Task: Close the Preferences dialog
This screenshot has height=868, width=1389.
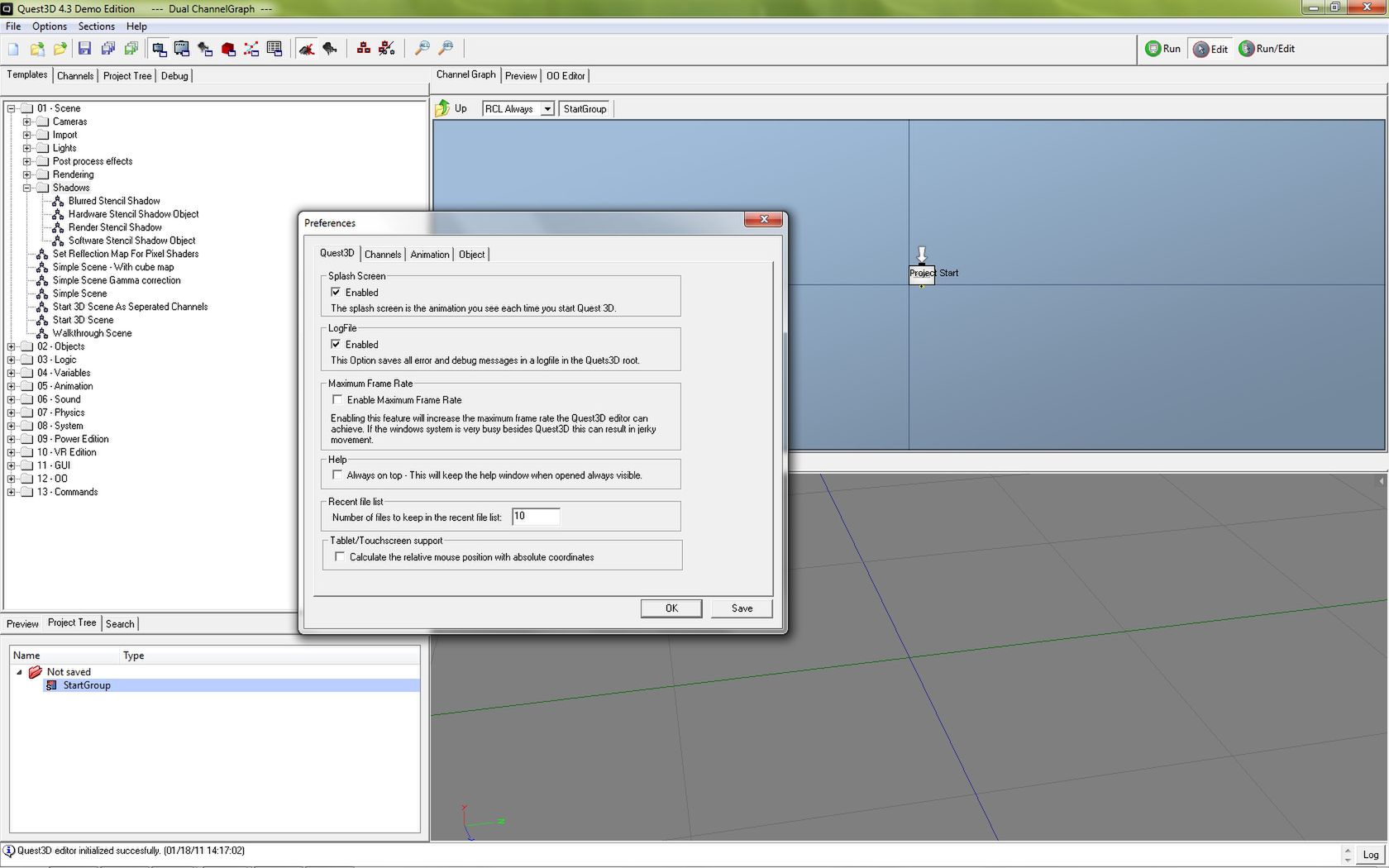Action: coord(763,219)
